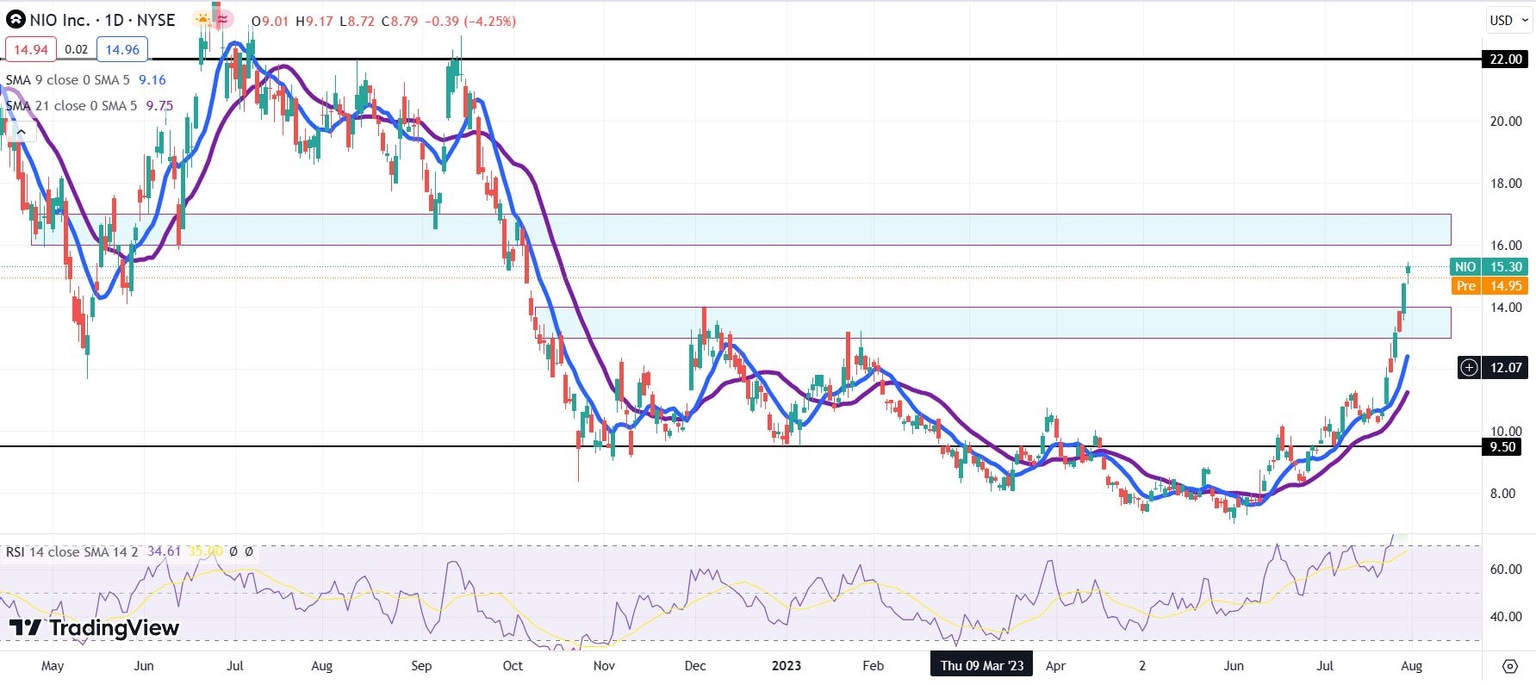Click the NIO company logo icon
Image resolution: width=1536 pixels, height=685 pixels.
[16, 20]
